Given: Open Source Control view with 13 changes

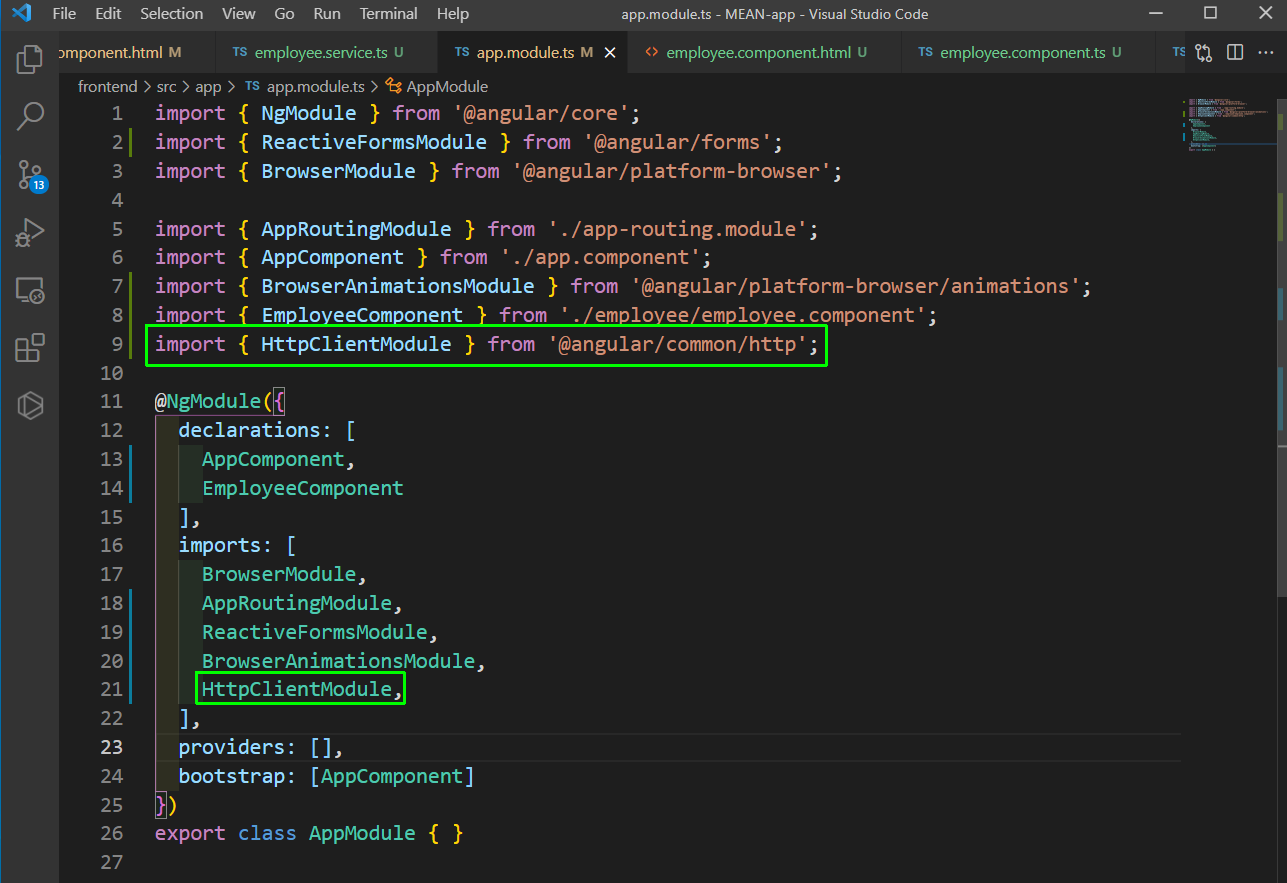Looking at the screenshot, I should 31,176.
